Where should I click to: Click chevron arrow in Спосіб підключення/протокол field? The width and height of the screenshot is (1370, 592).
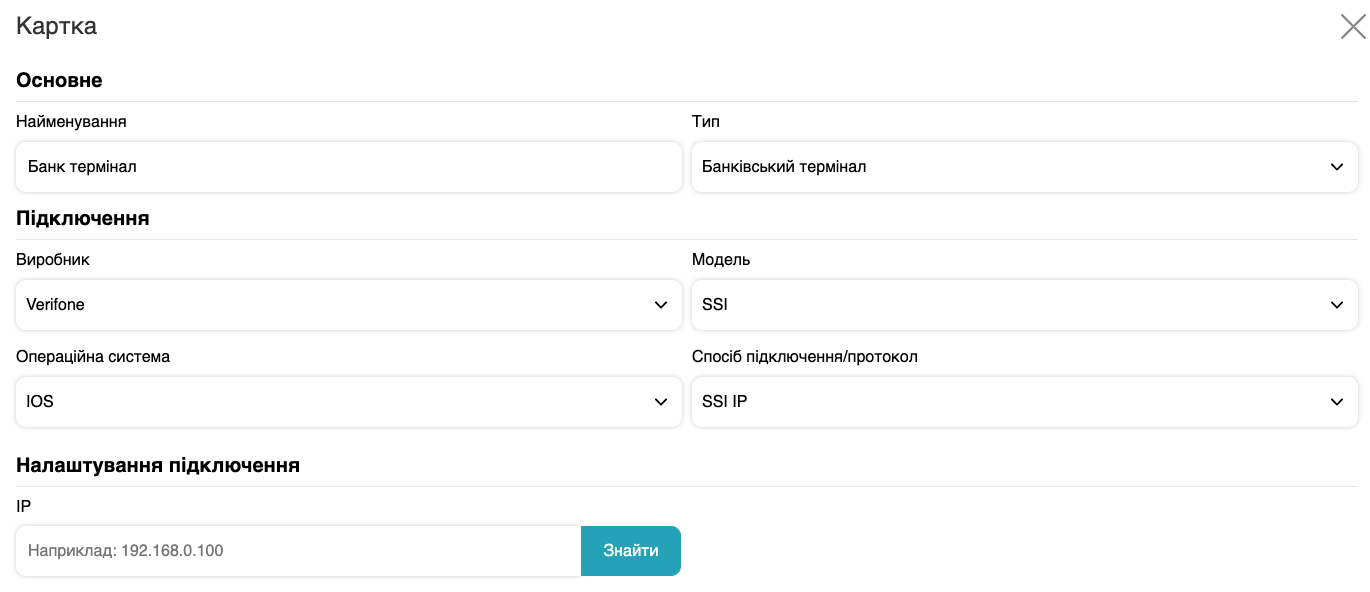tap(1337, 402)
